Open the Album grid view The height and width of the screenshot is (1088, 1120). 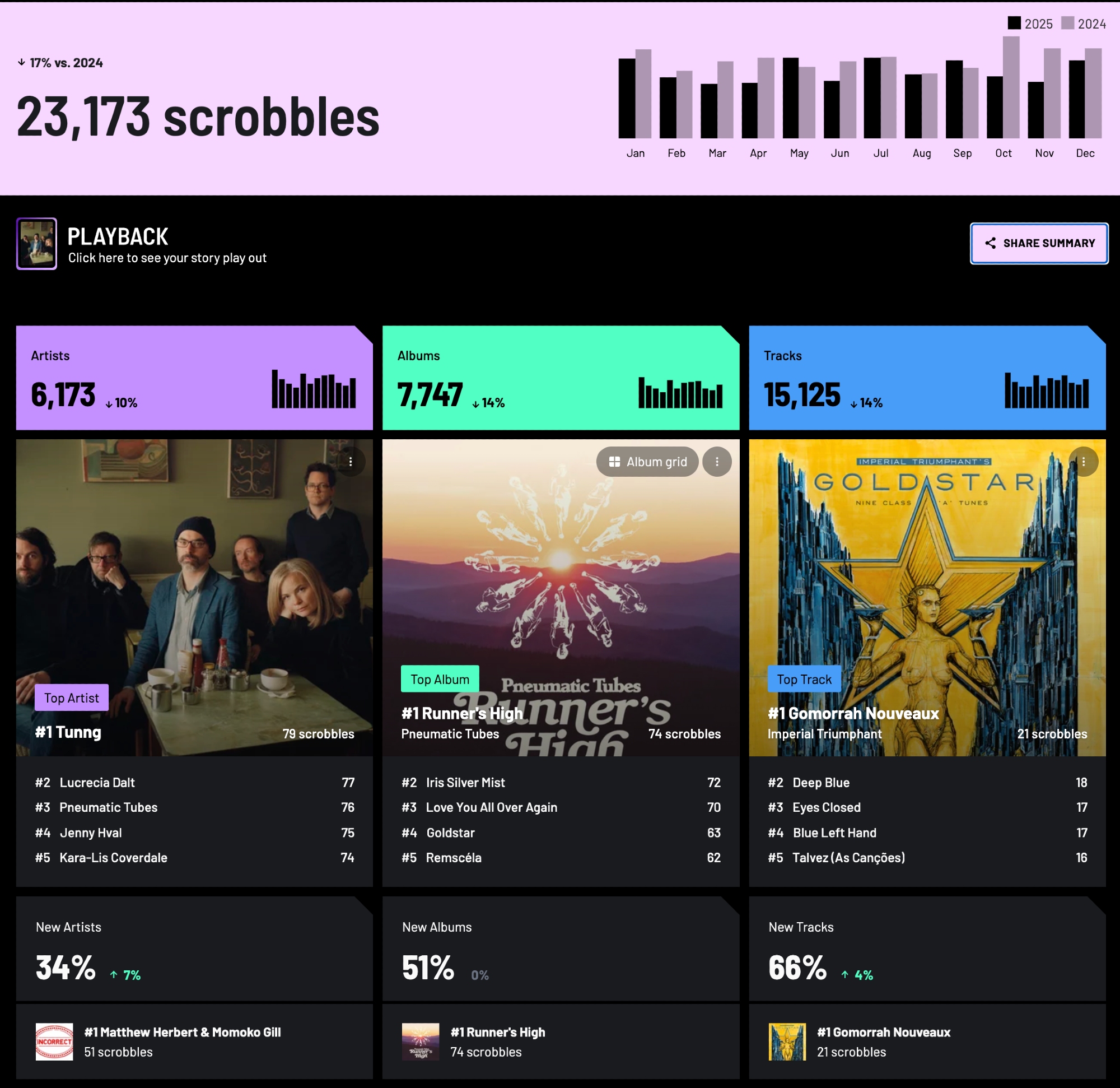pyautogui.click(x=647, y=462)
